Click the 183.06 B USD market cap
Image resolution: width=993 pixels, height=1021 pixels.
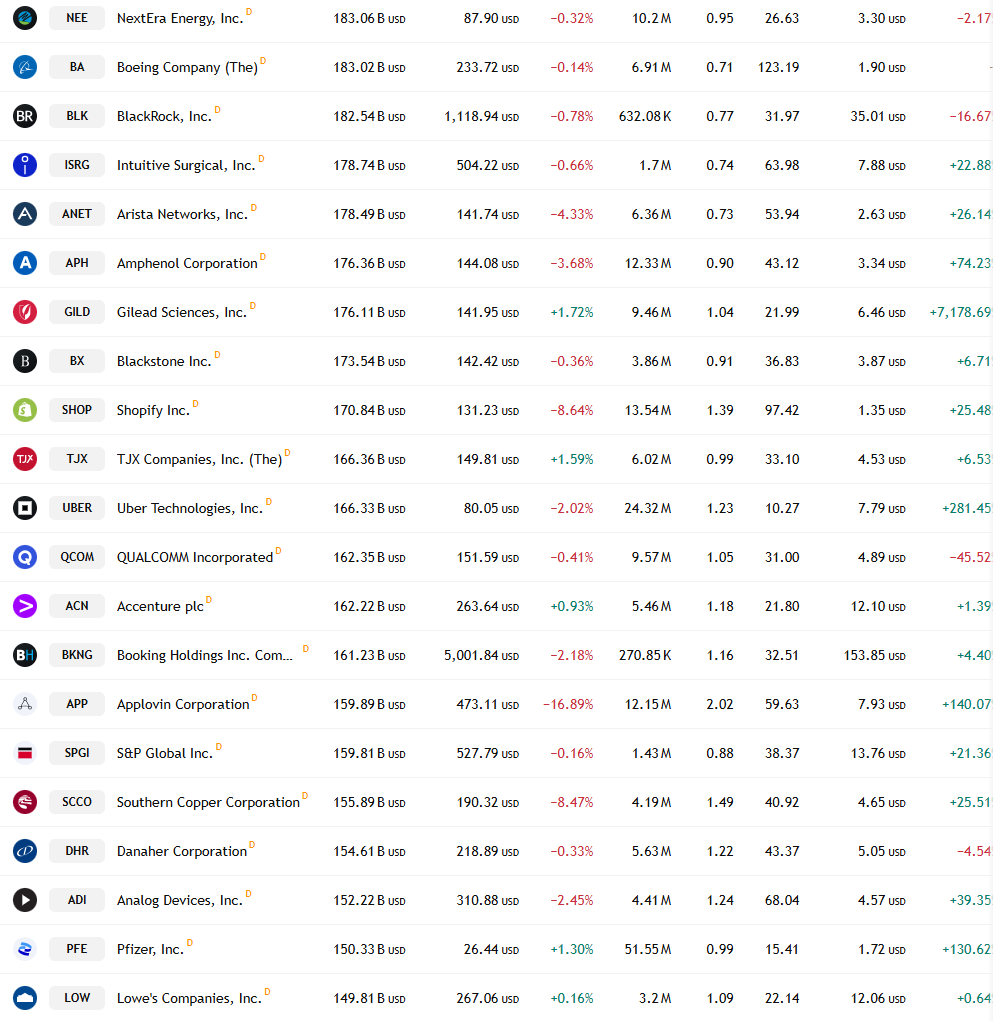[369, 19]
